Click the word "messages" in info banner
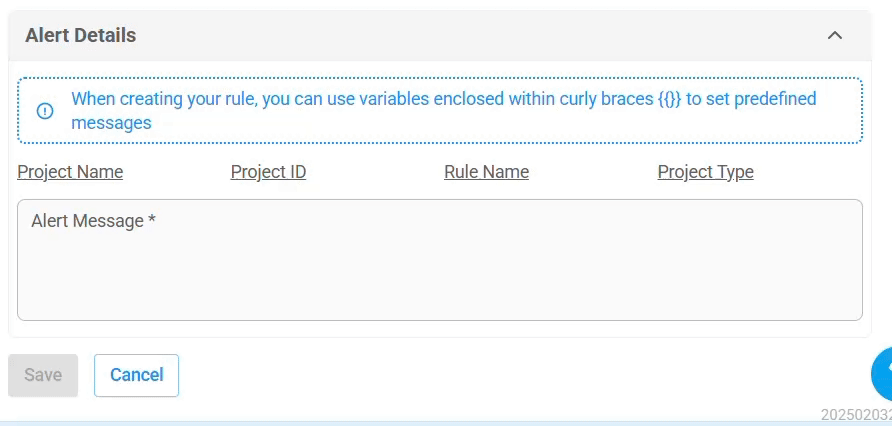Viewport: 892px width, 426px height. pyautogui.click(x=112, y=123)
